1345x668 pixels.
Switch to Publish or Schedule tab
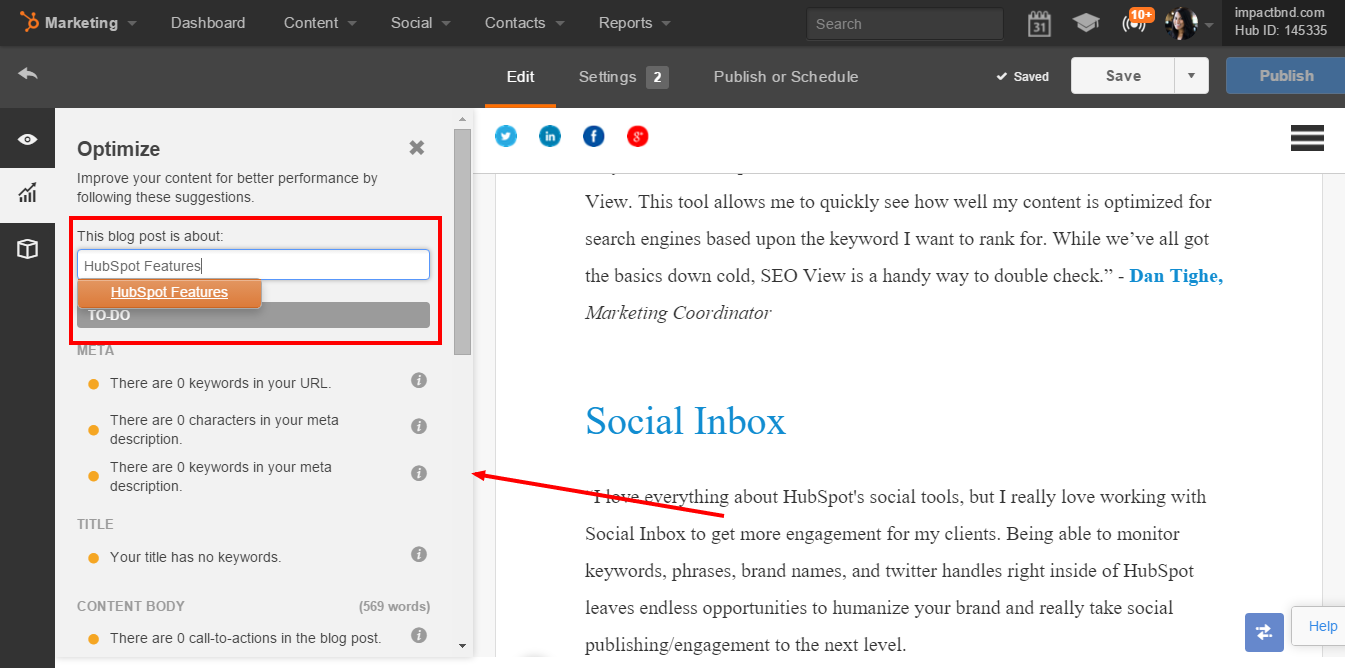pos(786,77)
